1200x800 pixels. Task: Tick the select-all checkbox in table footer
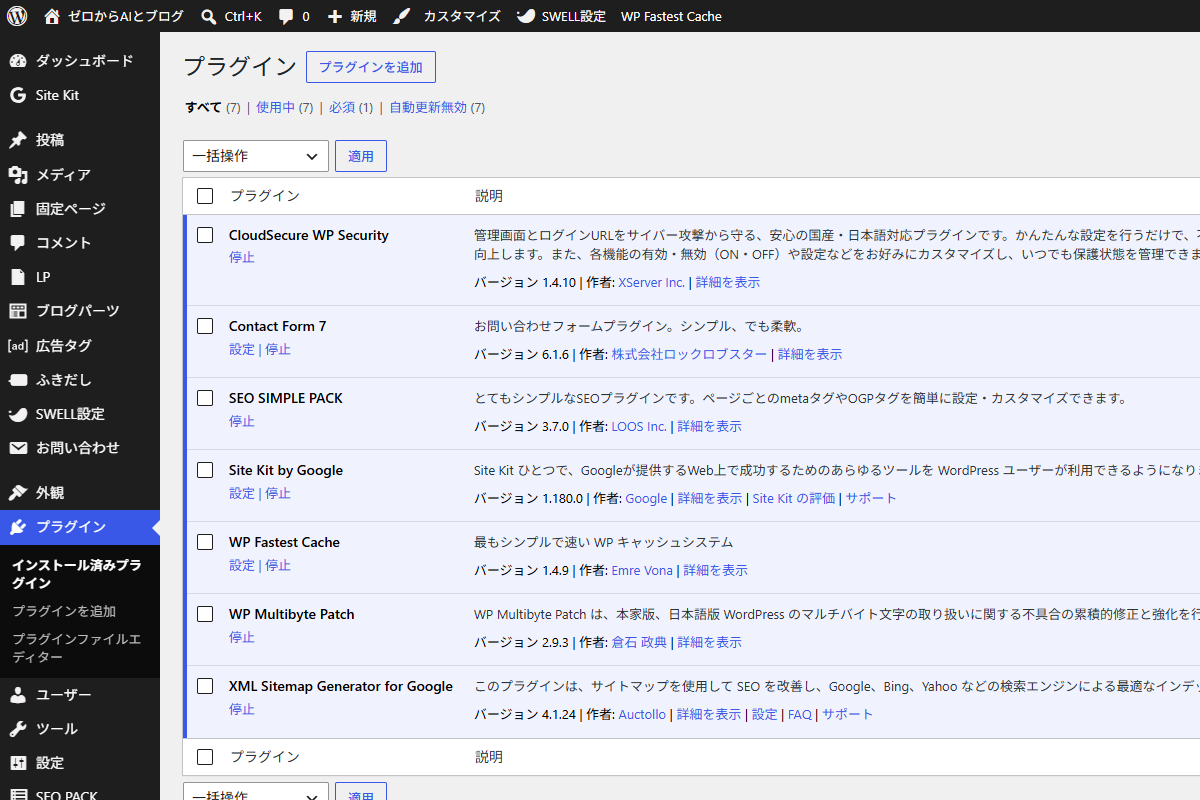pos(205,757)
